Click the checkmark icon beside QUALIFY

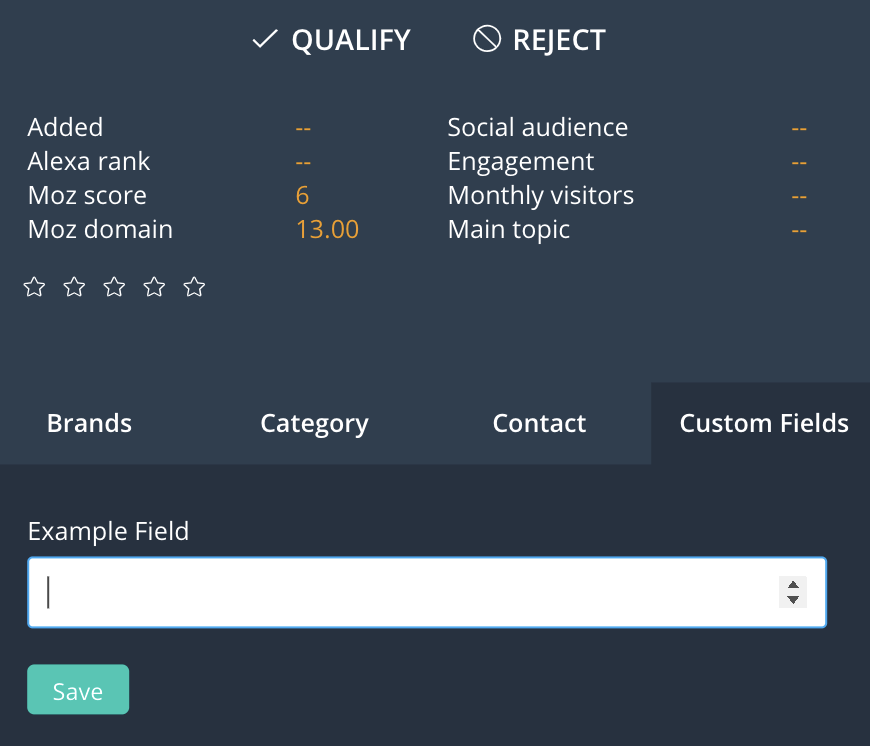point(264,40)
